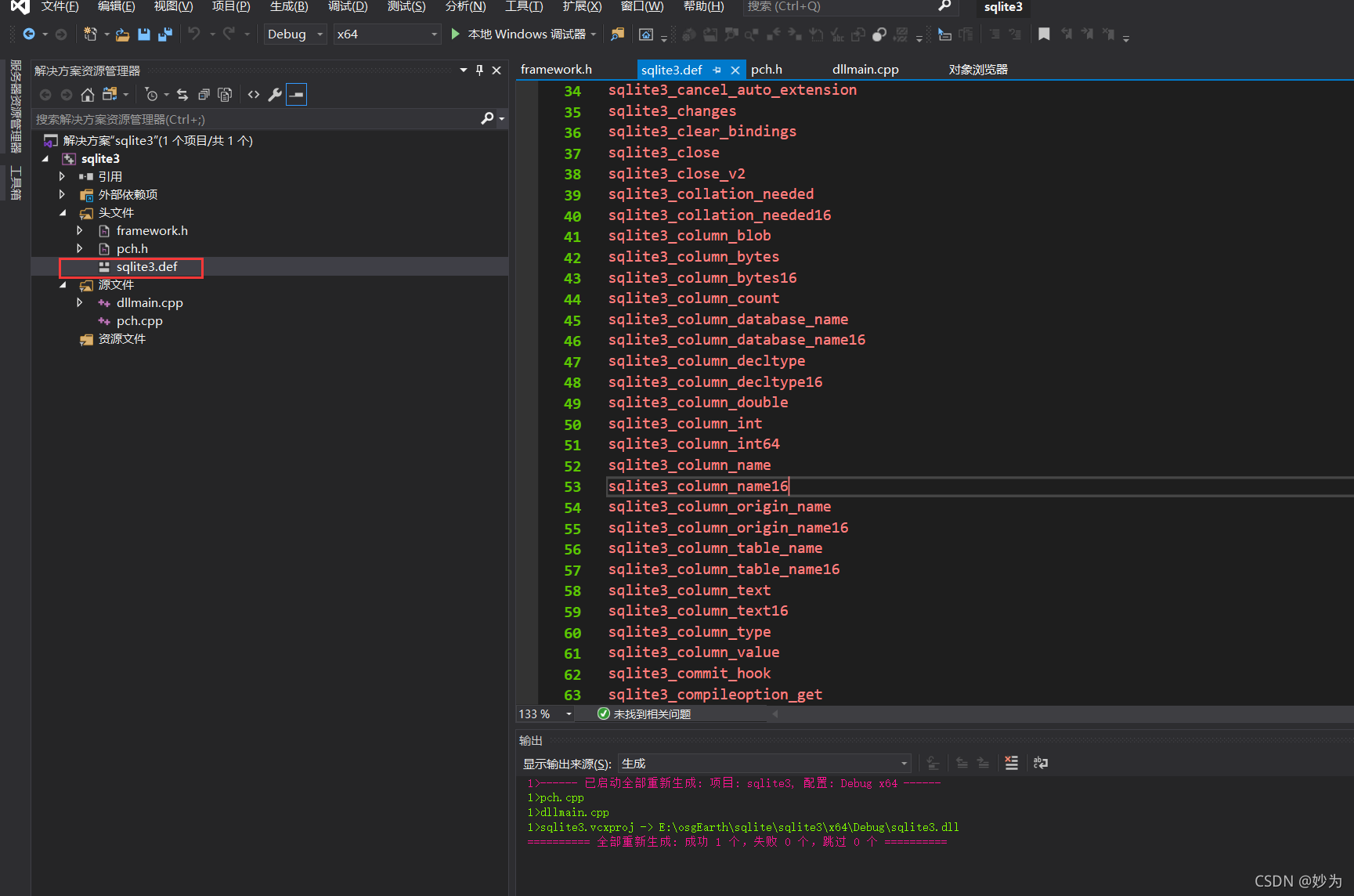Select pch.cpp in Solution Explorer
This screenshot has width=1354, height=896.
click(139, 321)
